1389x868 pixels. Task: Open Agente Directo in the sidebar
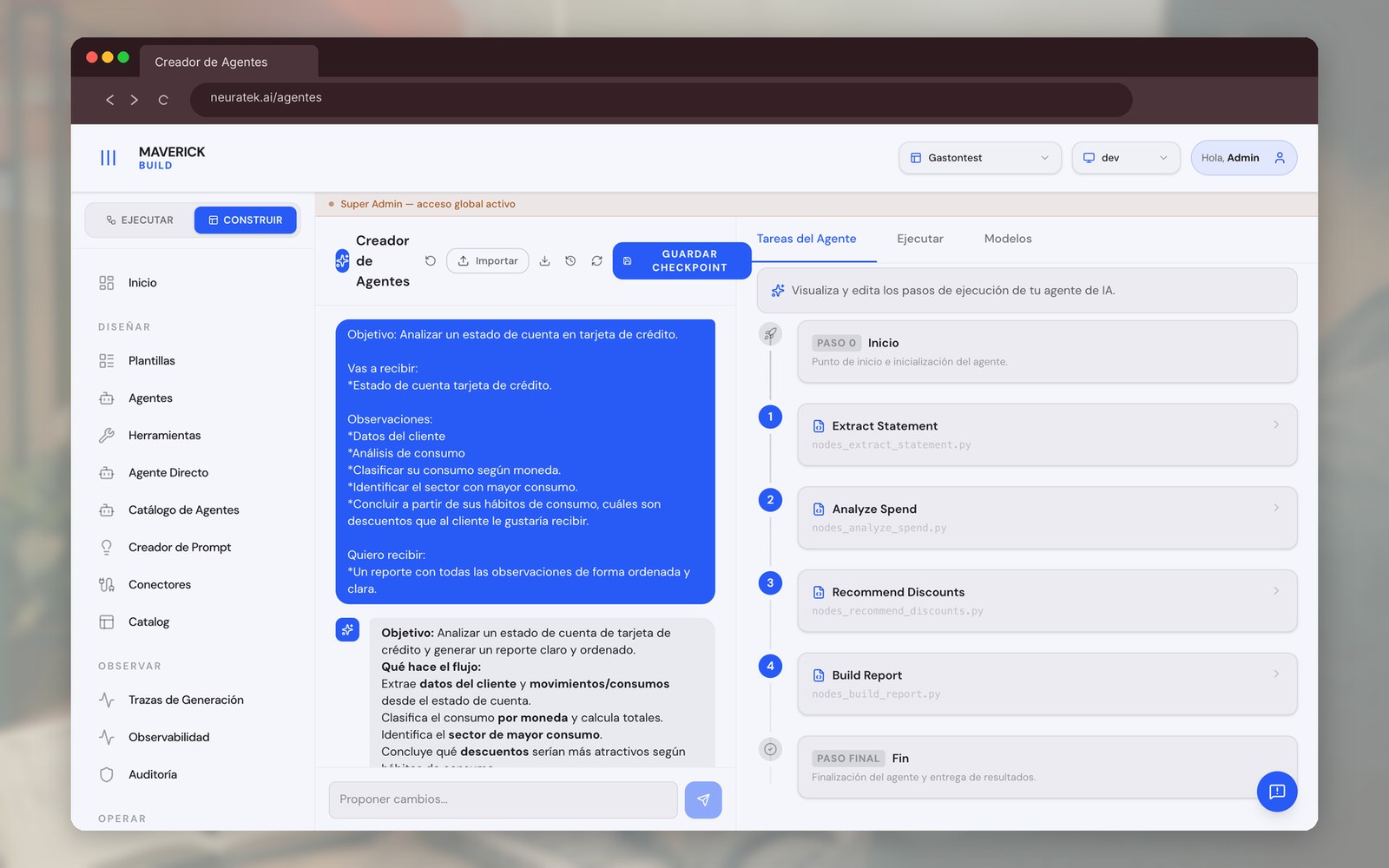pyautogui.click(x=168, y=473)
